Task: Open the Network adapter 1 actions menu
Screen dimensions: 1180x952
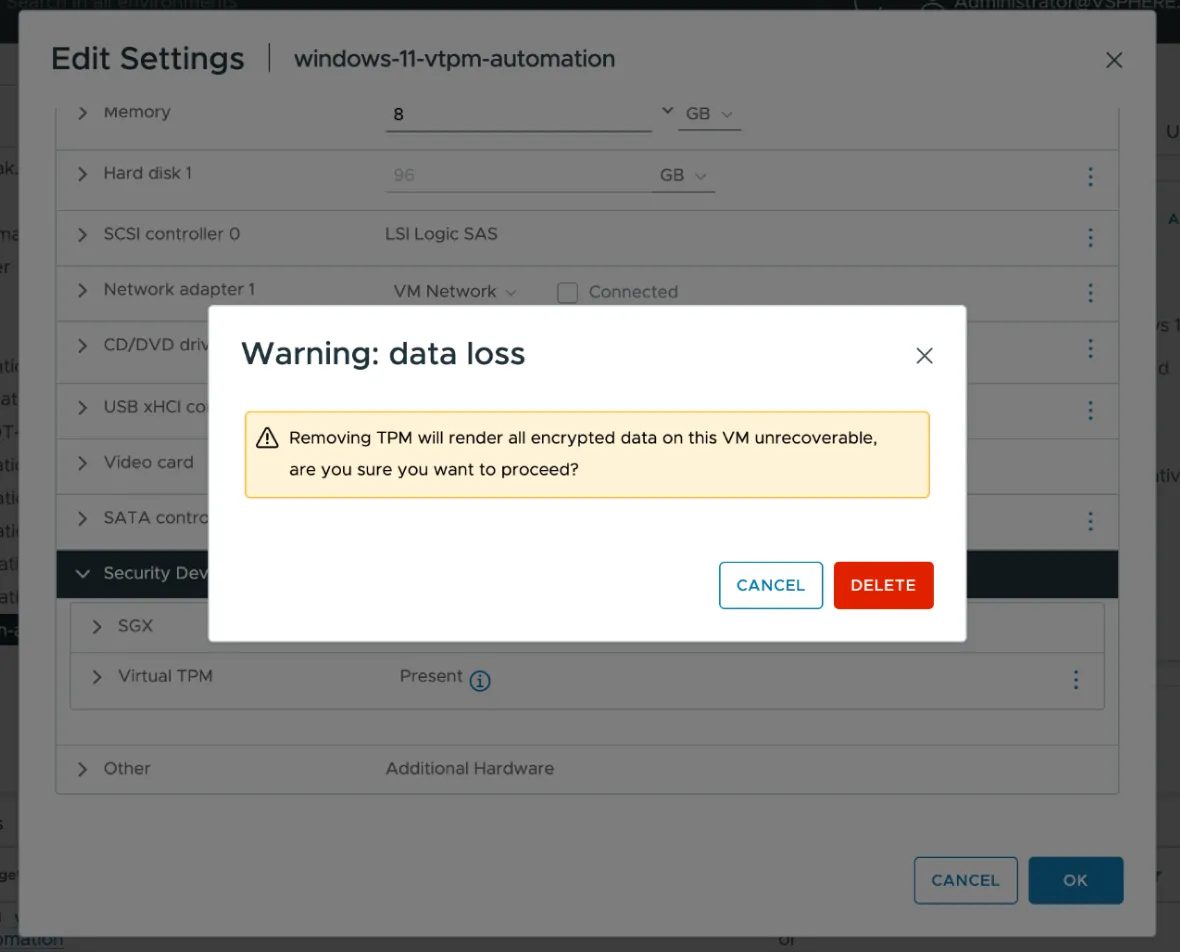Action: (1091, 293)
